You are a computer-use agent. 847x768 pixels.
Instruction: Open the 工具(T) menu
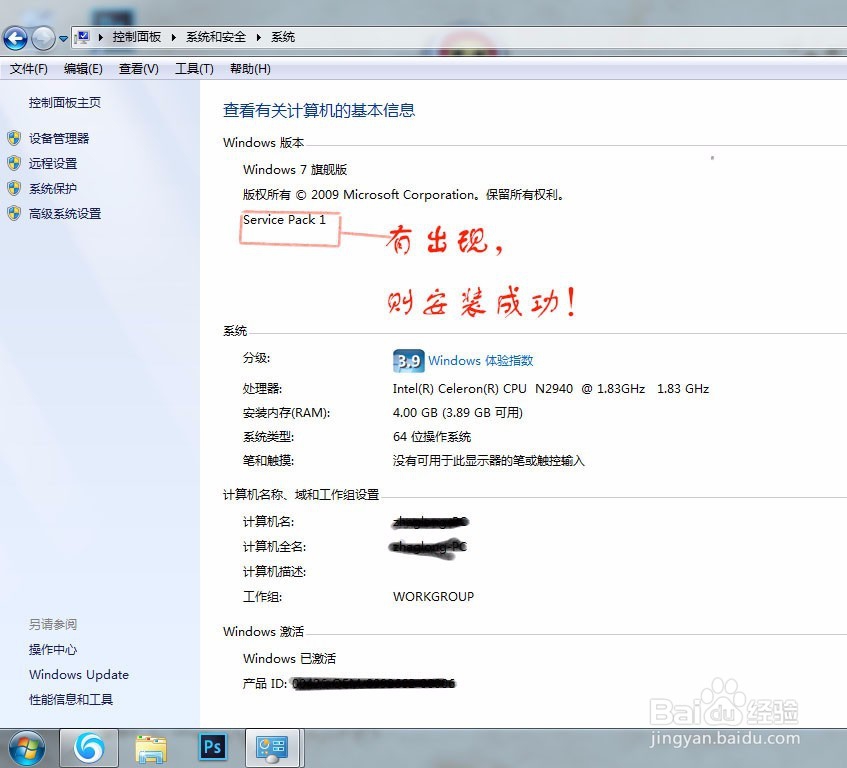[194, 69]
